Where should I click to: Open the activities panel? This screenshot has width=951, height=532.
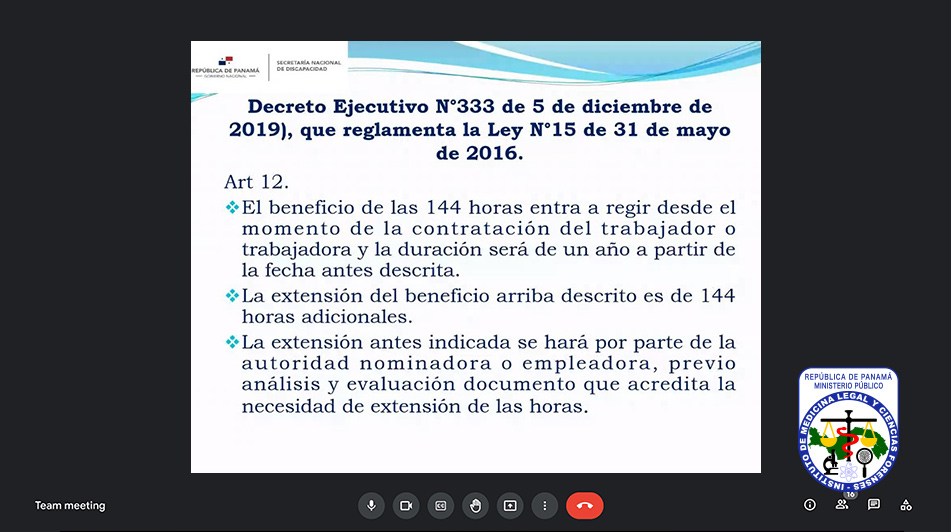(x=906, y=505)
